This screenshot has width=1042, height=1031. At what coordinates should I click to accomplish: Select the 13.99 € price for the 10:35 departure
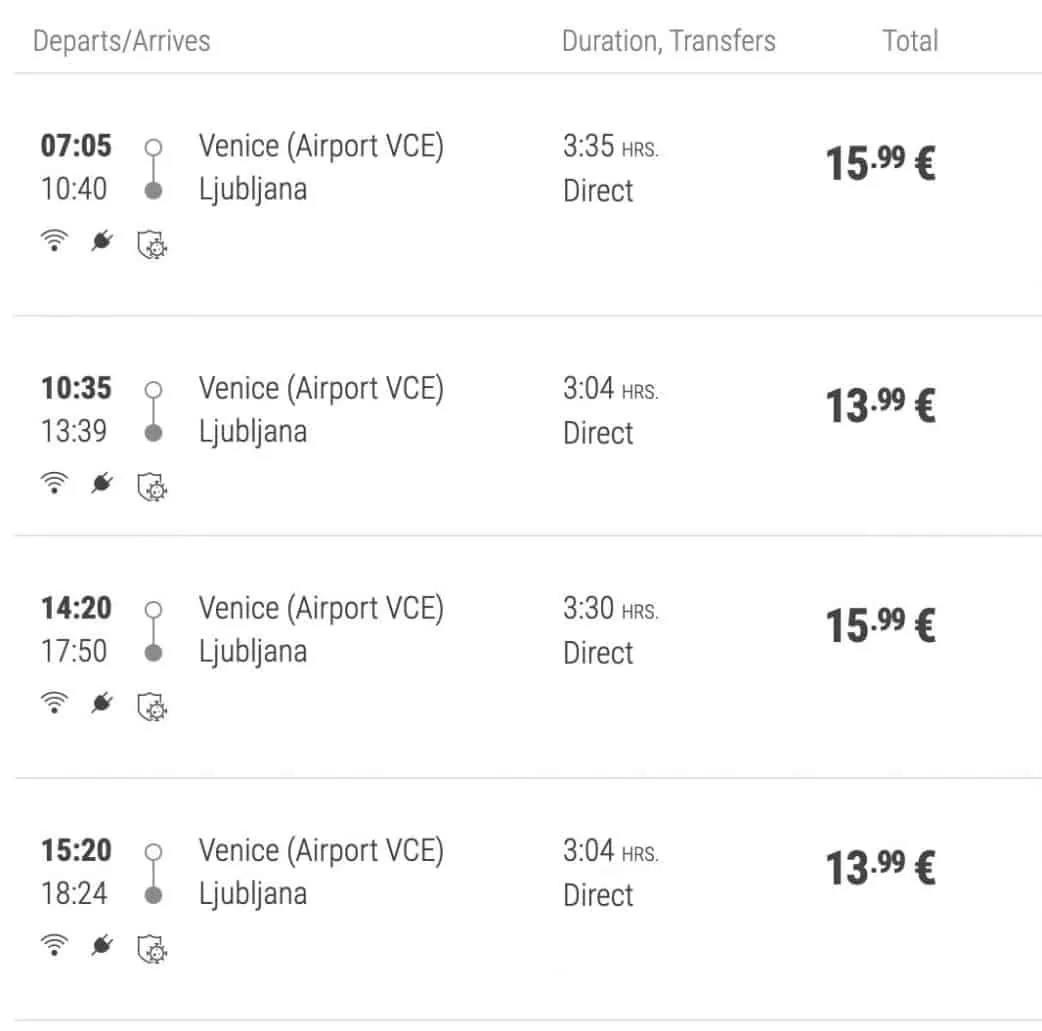[x=879, y=406]
